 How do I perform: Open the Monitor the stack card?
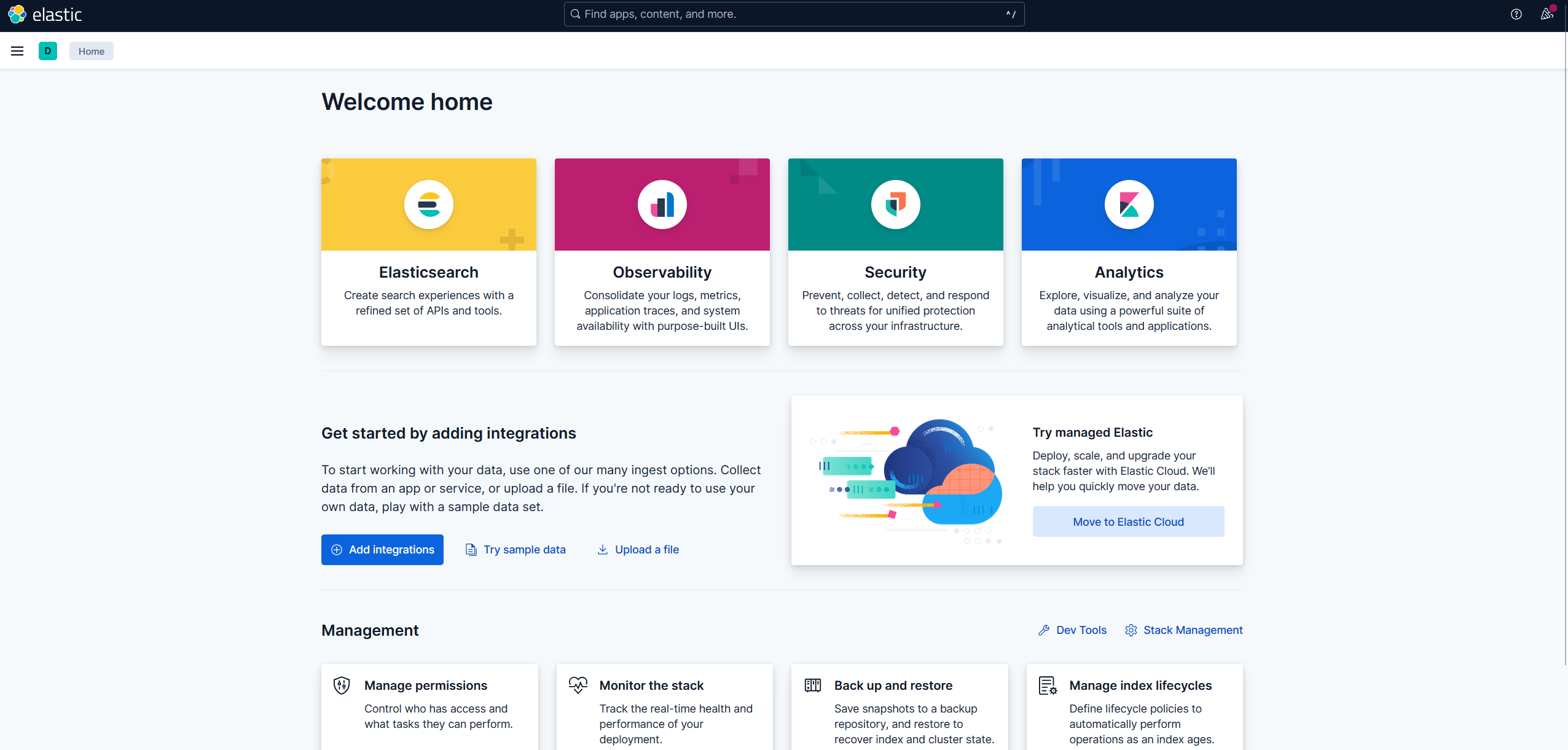[x=651, y=686]
